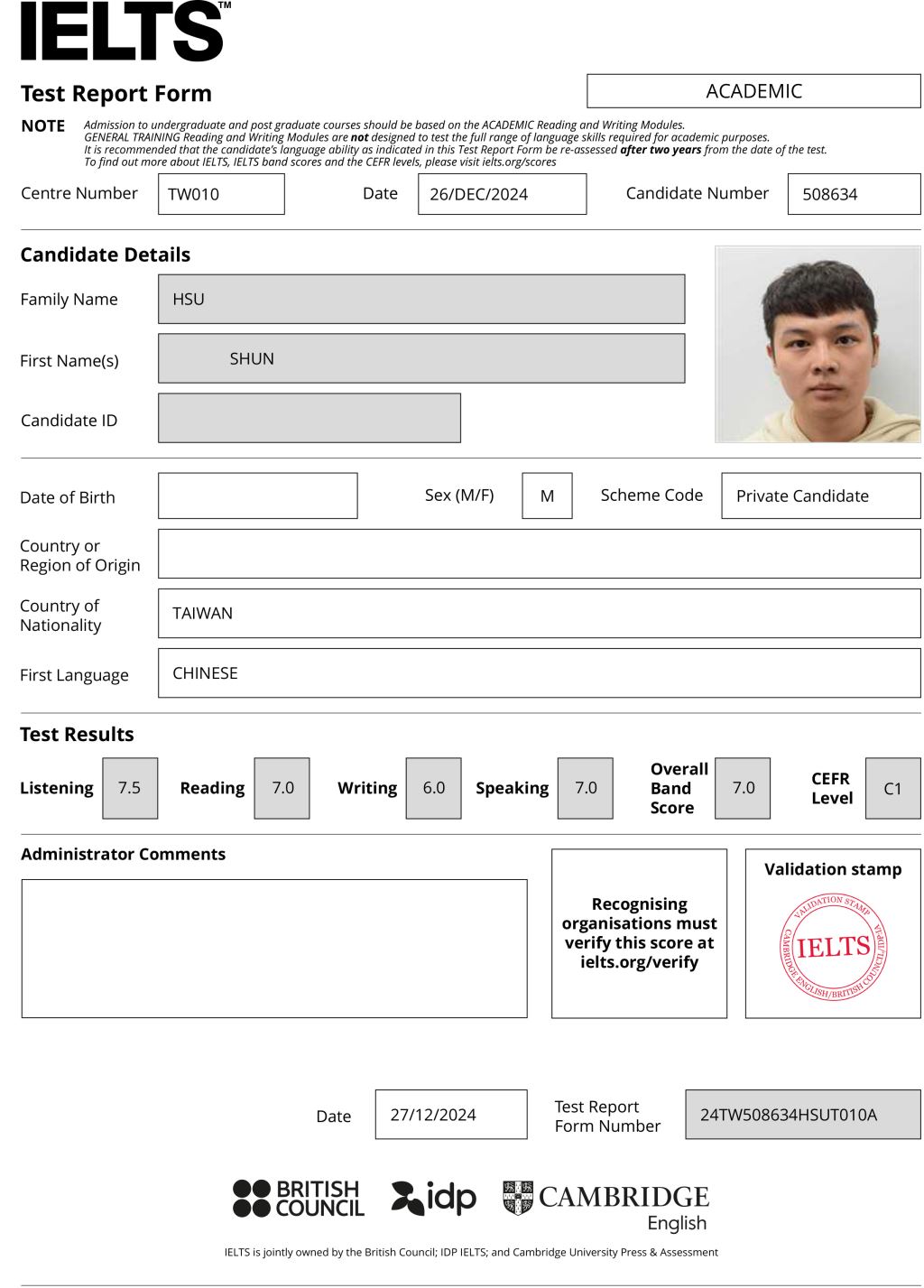This screenshot has width=924, height=1288.
Task: Click the Test Results heading
Action: click(x=77, y=734)
